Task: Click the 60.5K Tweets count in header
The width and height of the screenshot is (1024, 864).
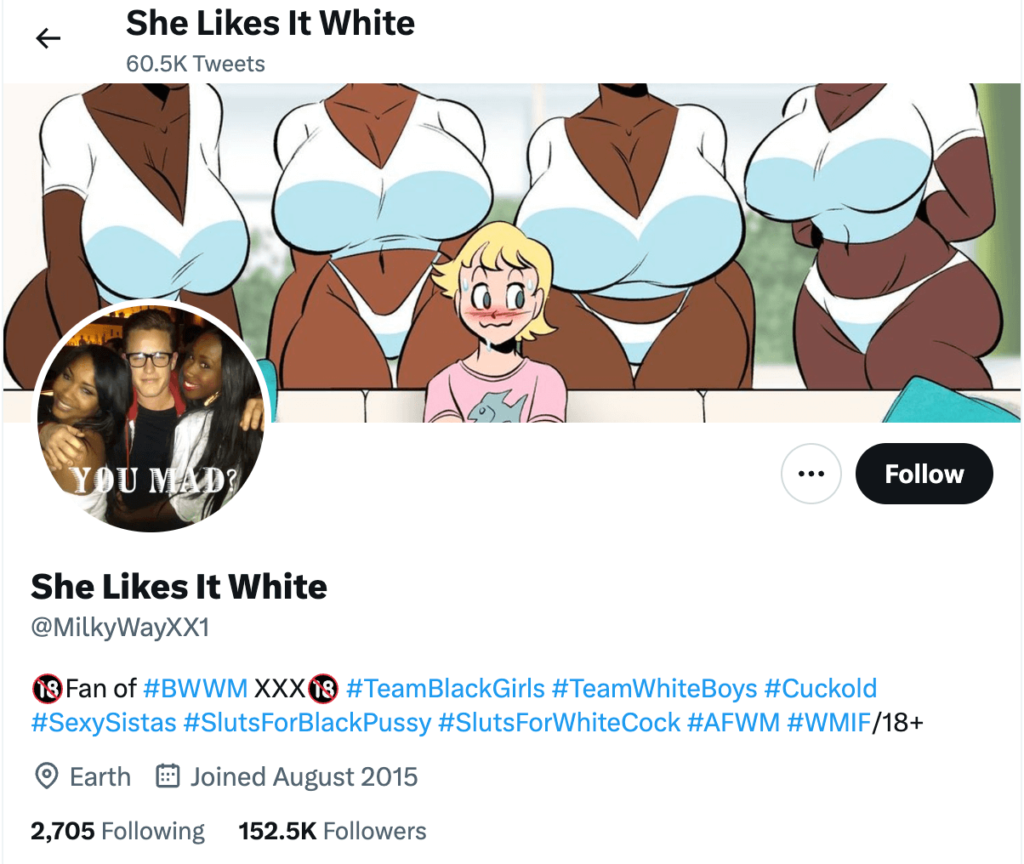Action: 195,64
